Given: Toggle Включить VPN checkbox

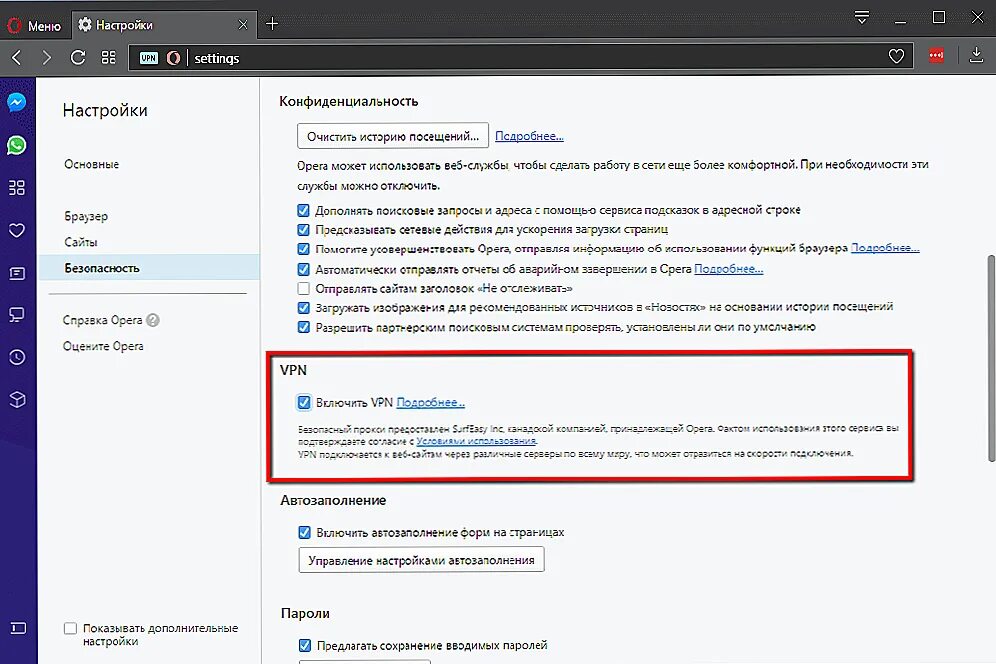Looking at the screenshot, I should (x=304, y=402).
